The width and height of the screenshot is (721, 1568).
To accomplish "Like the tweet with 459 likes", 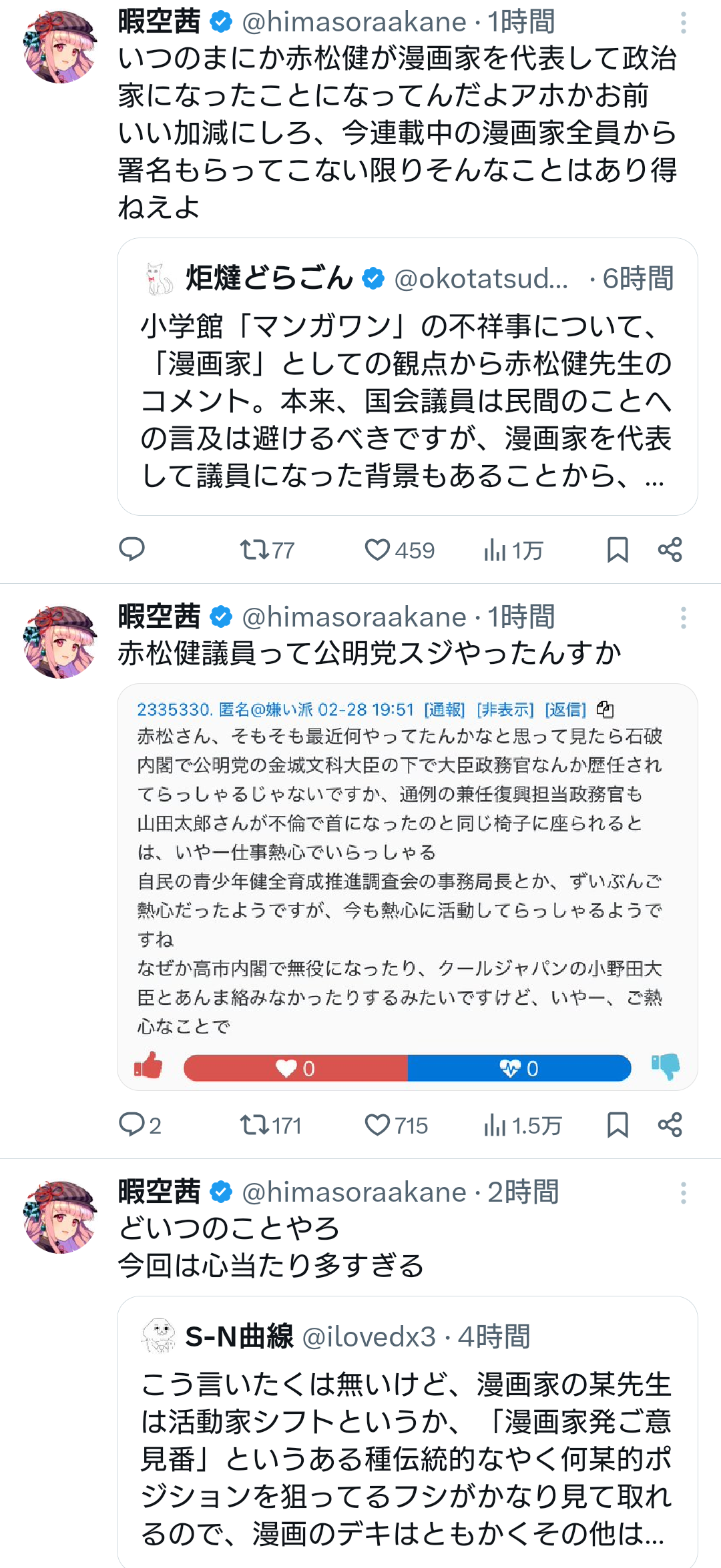I will [x=377, y=550].
